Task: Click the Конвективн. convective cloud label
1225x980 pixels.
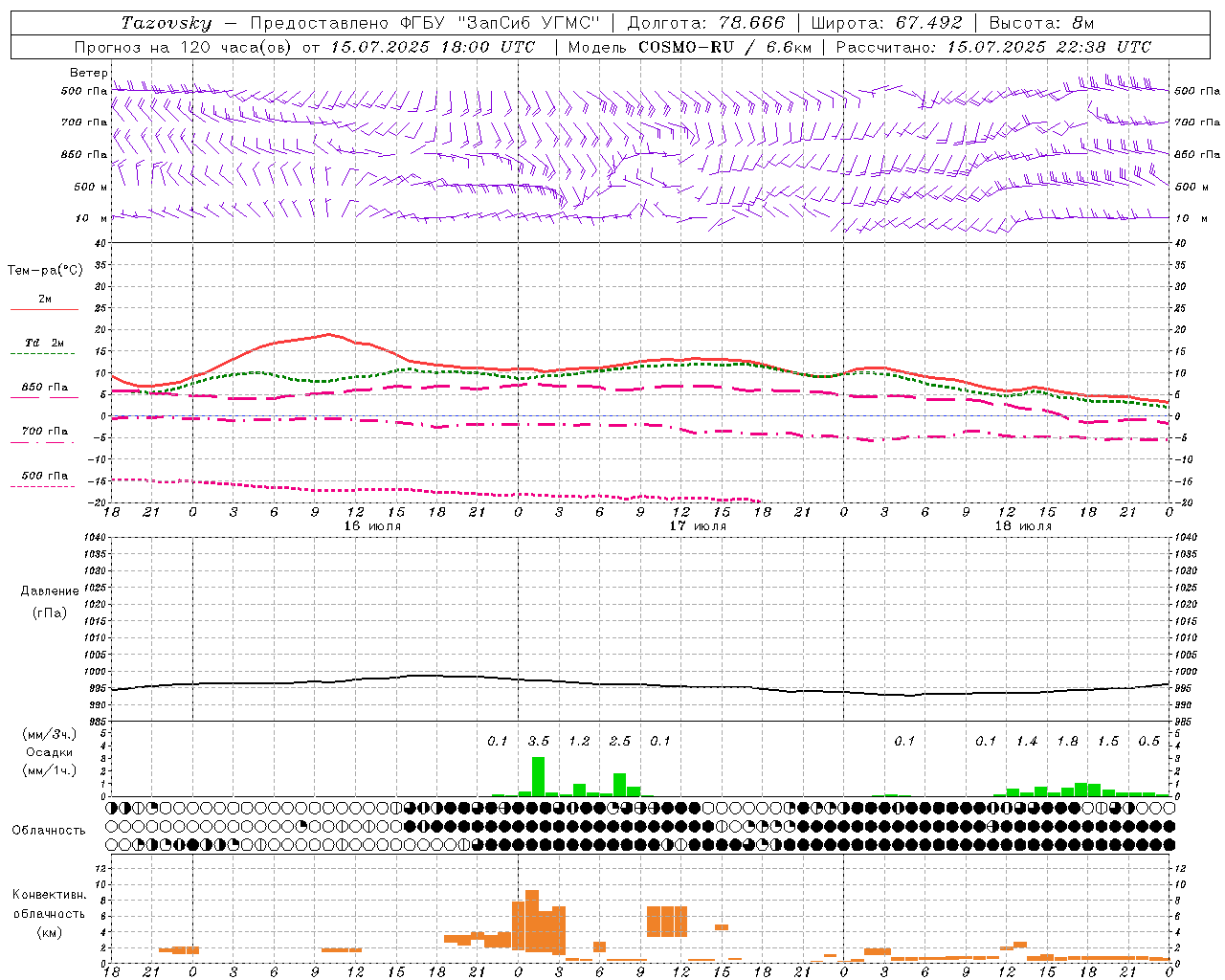Action: [x=49, y=895]
